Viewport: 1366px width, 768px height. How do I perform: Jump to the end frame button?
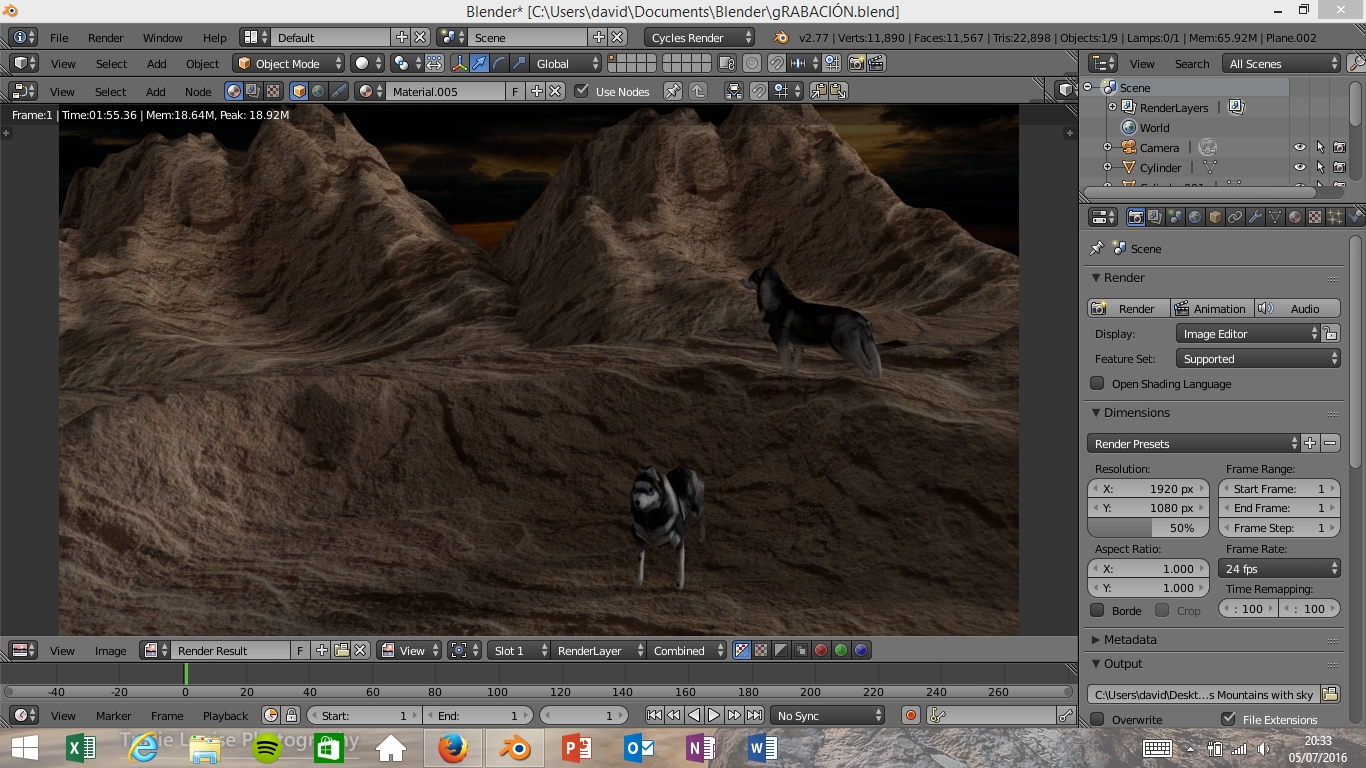click(755, 715)
